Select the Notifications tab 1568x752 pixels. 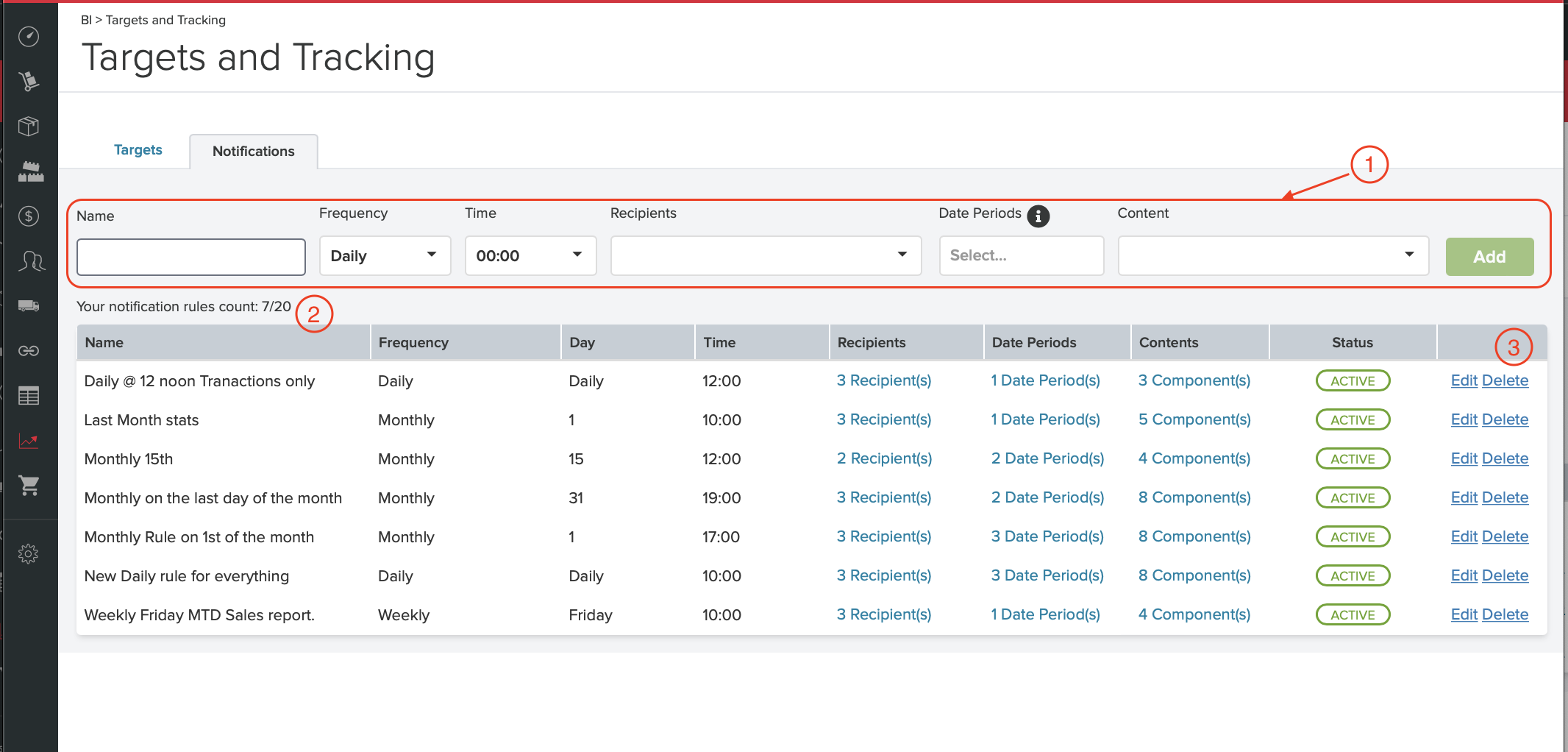(254, 152)
